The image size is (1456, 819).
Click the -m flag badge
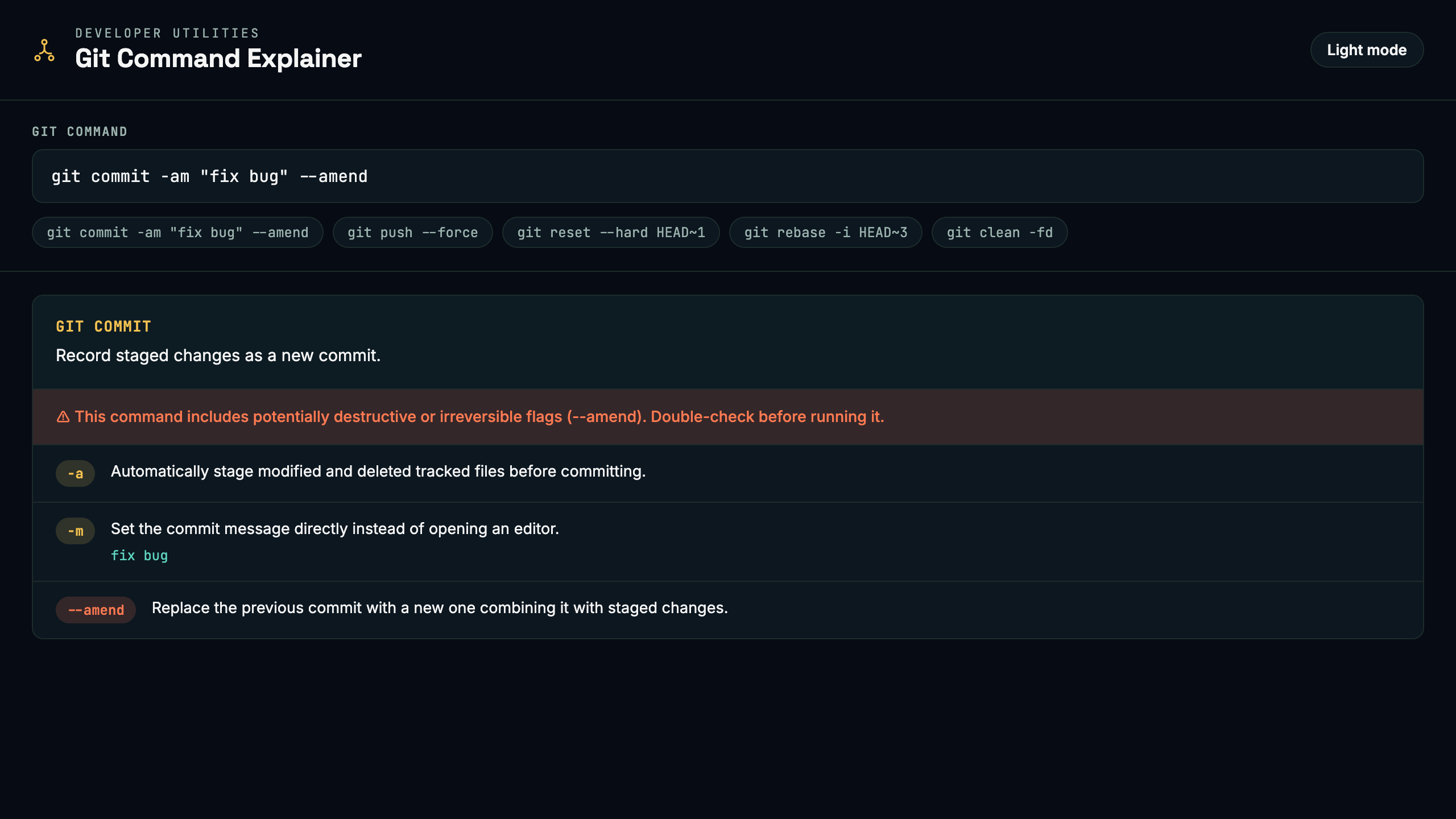(75, 531)
